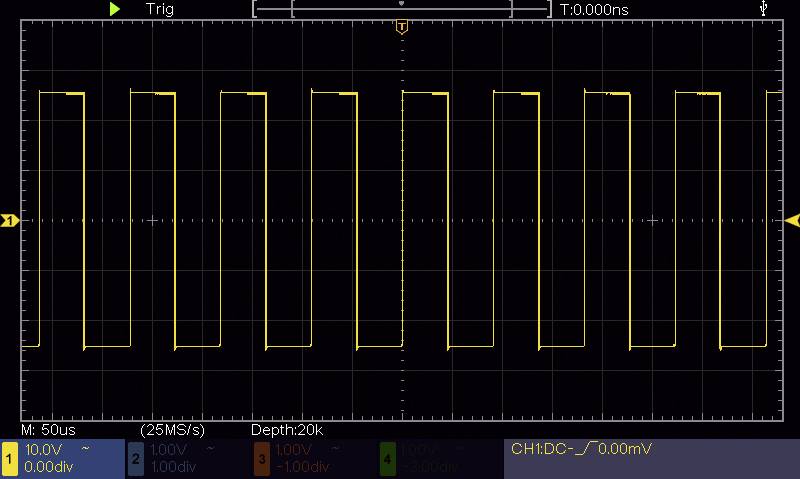Select the T:0.000ns time offset readout
800x479 pixels.
point(594,9)
